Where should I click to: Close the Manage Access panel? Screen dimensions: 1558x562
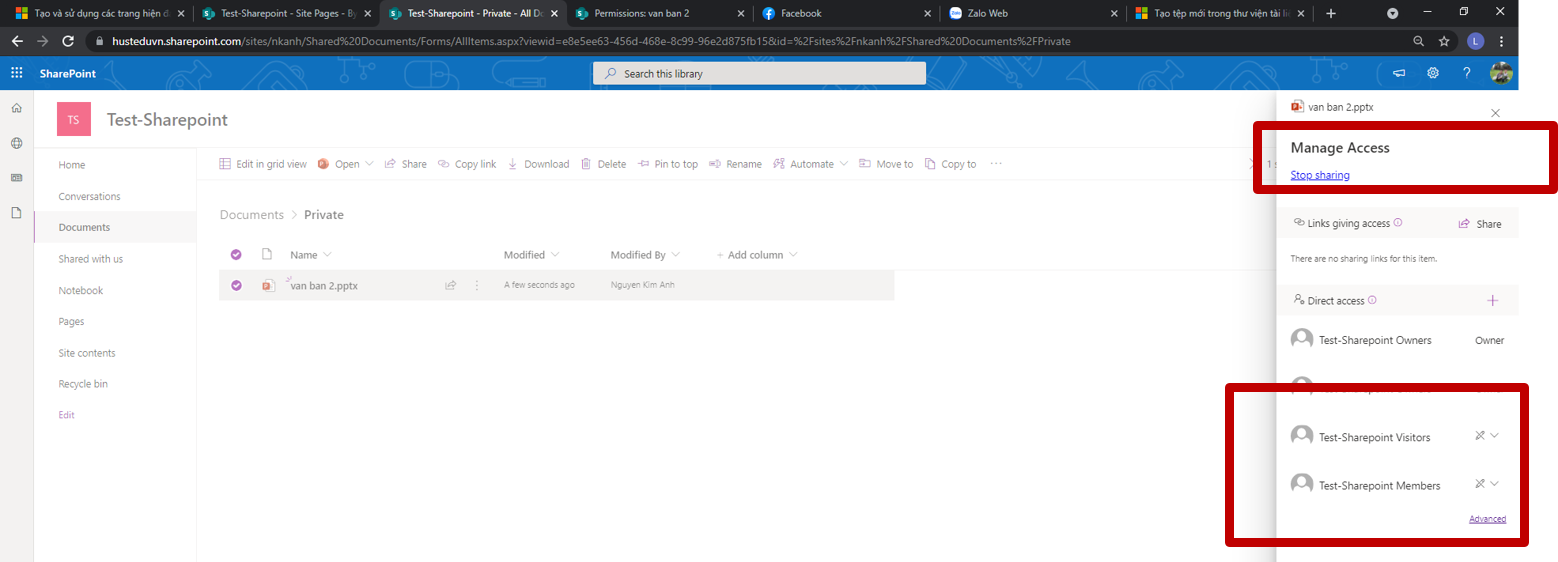point(1495,113)
